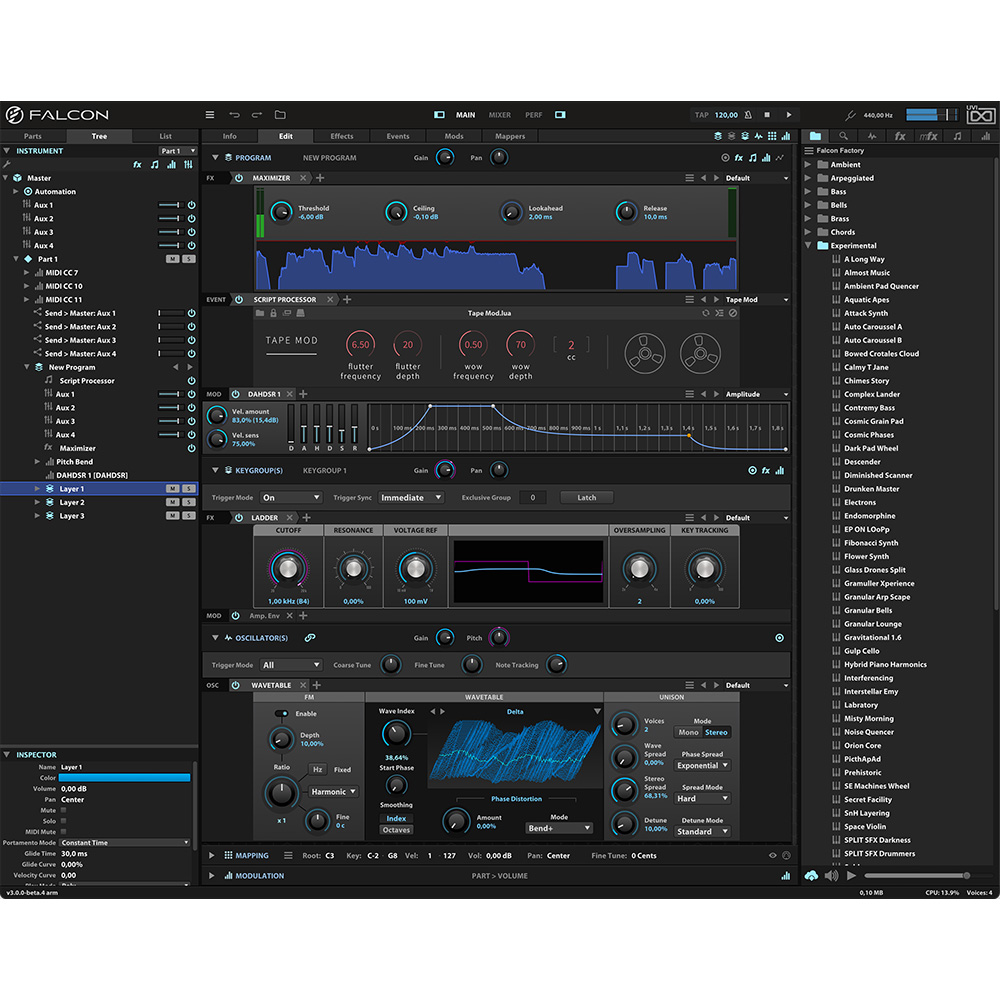Enable the FM oscillator switch
Viewport: 1000px width, 1000px height.
click(282, 714)
